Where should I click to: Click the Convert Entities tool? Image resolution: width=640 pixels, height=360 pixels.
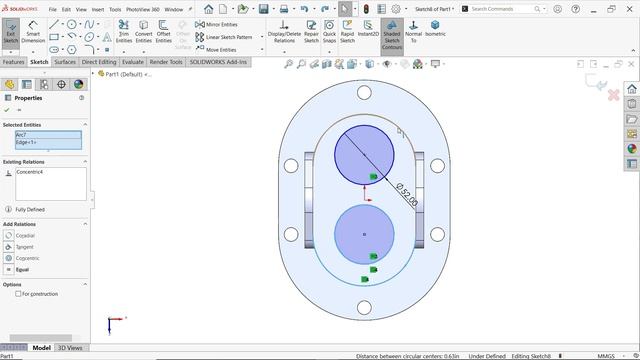point(144,31)
